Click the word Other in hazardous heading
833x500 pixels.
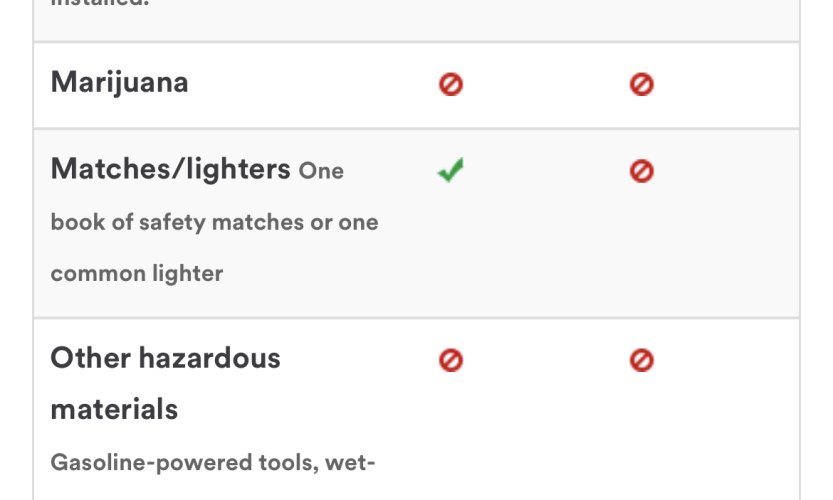(x=90, y=358)
